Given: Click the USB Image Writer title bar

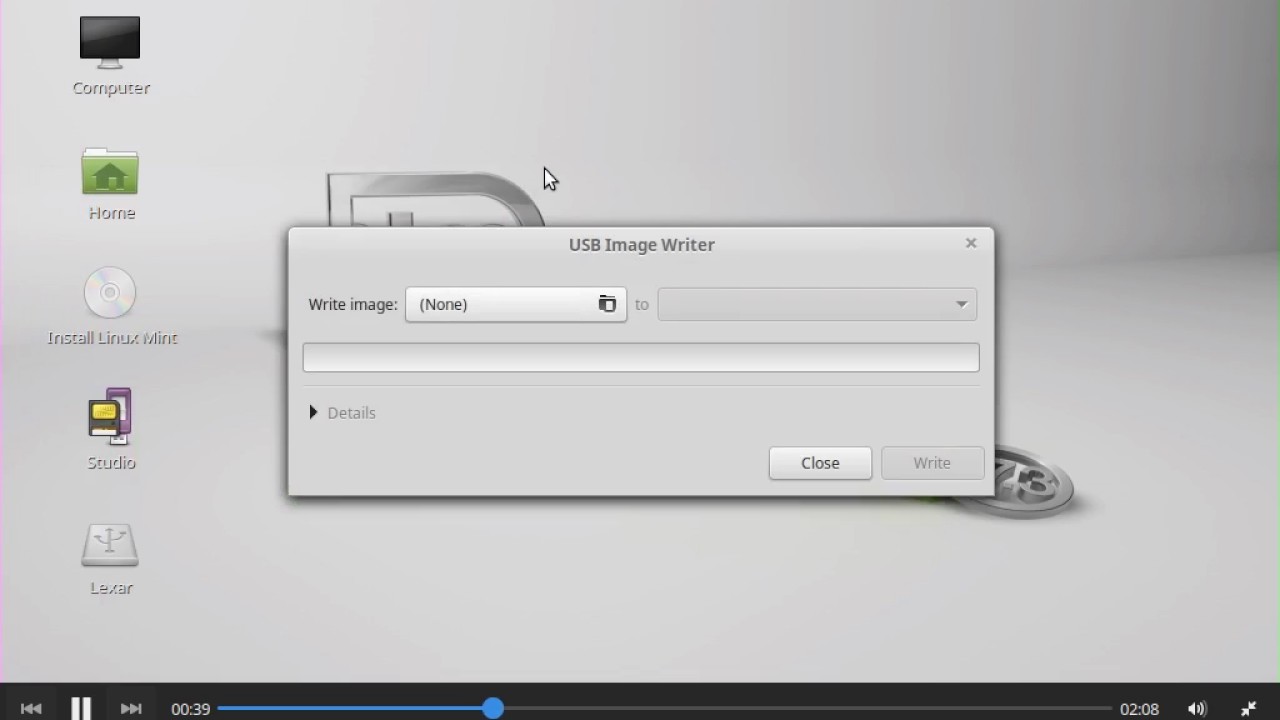Looking at the screenshot, I should click(x=641, y=244).
